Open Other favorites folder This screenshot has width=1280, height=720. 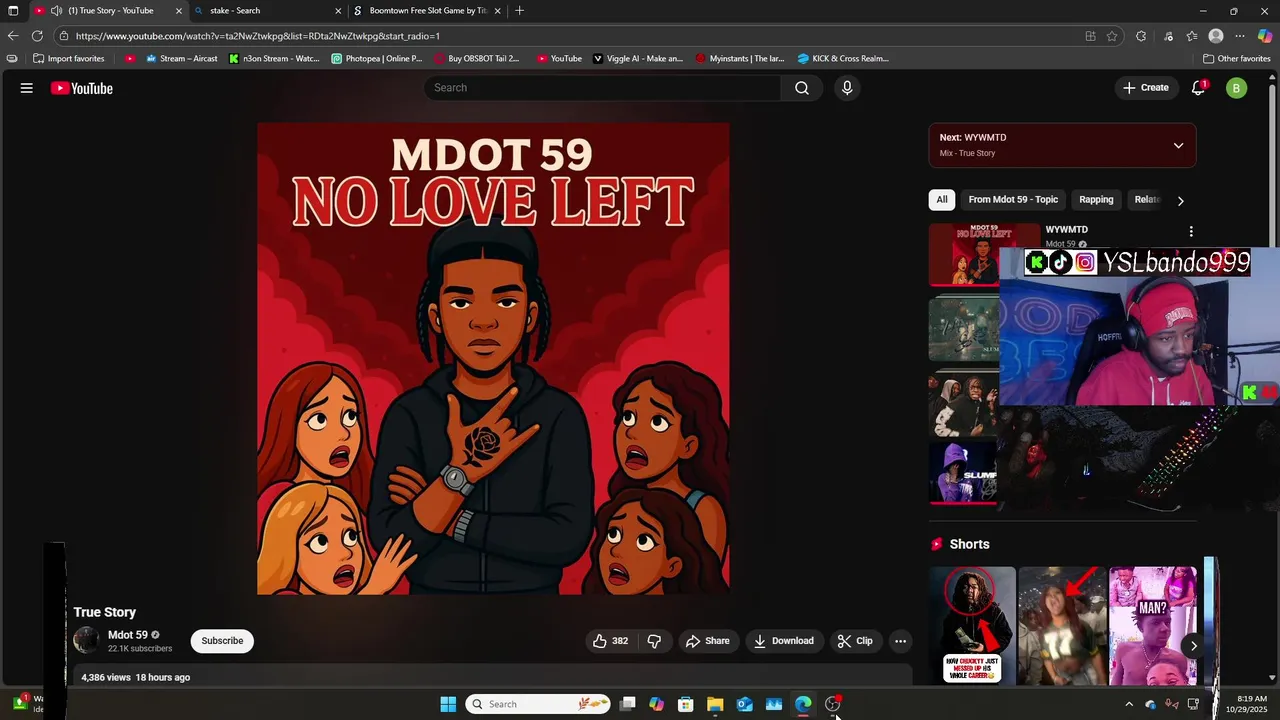coord(1237,58)
